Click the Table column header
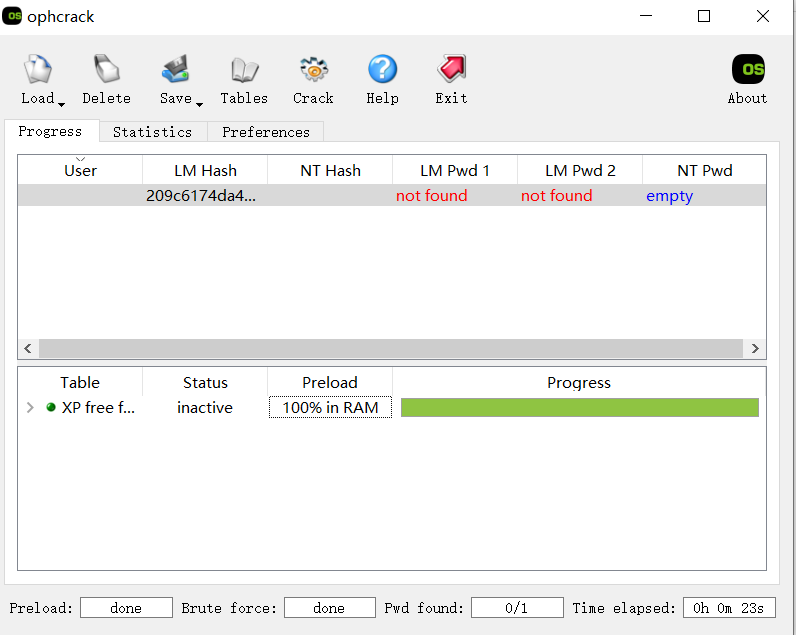Viewport: 796px width, 635px height. tap(80, 382)
